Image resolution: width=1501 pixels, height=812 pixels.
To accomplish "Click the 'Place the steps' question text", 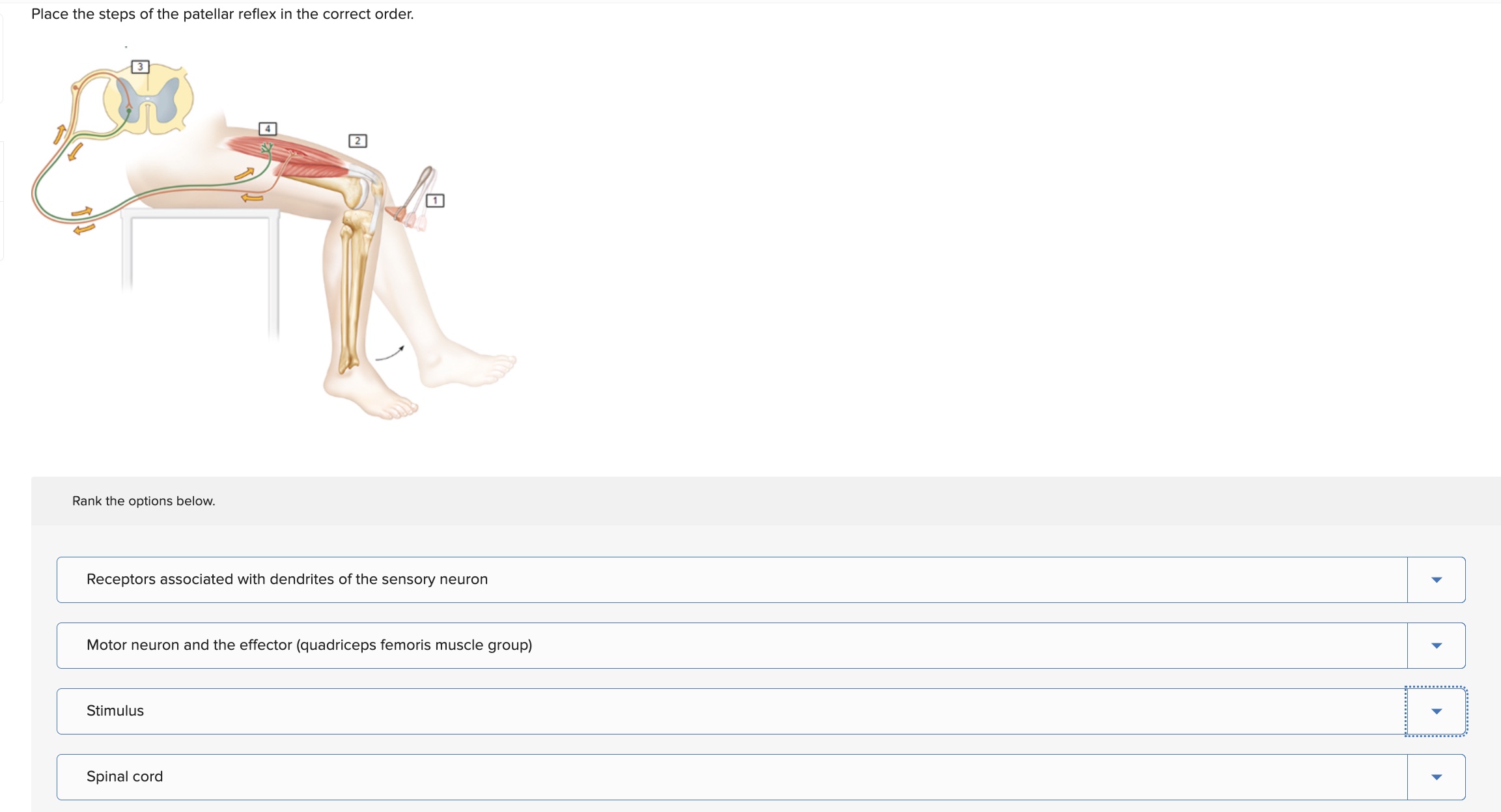I will 222,14.
